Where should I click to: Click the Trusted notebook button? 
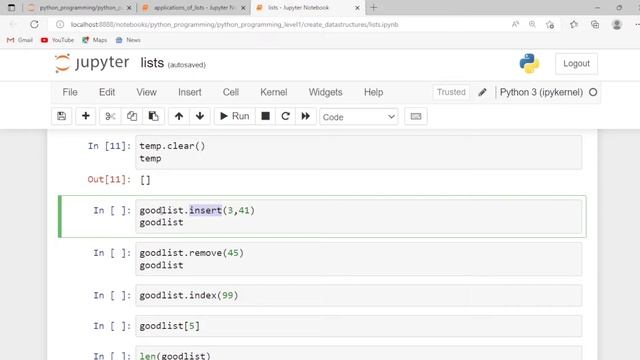click(x=451, y=92)
